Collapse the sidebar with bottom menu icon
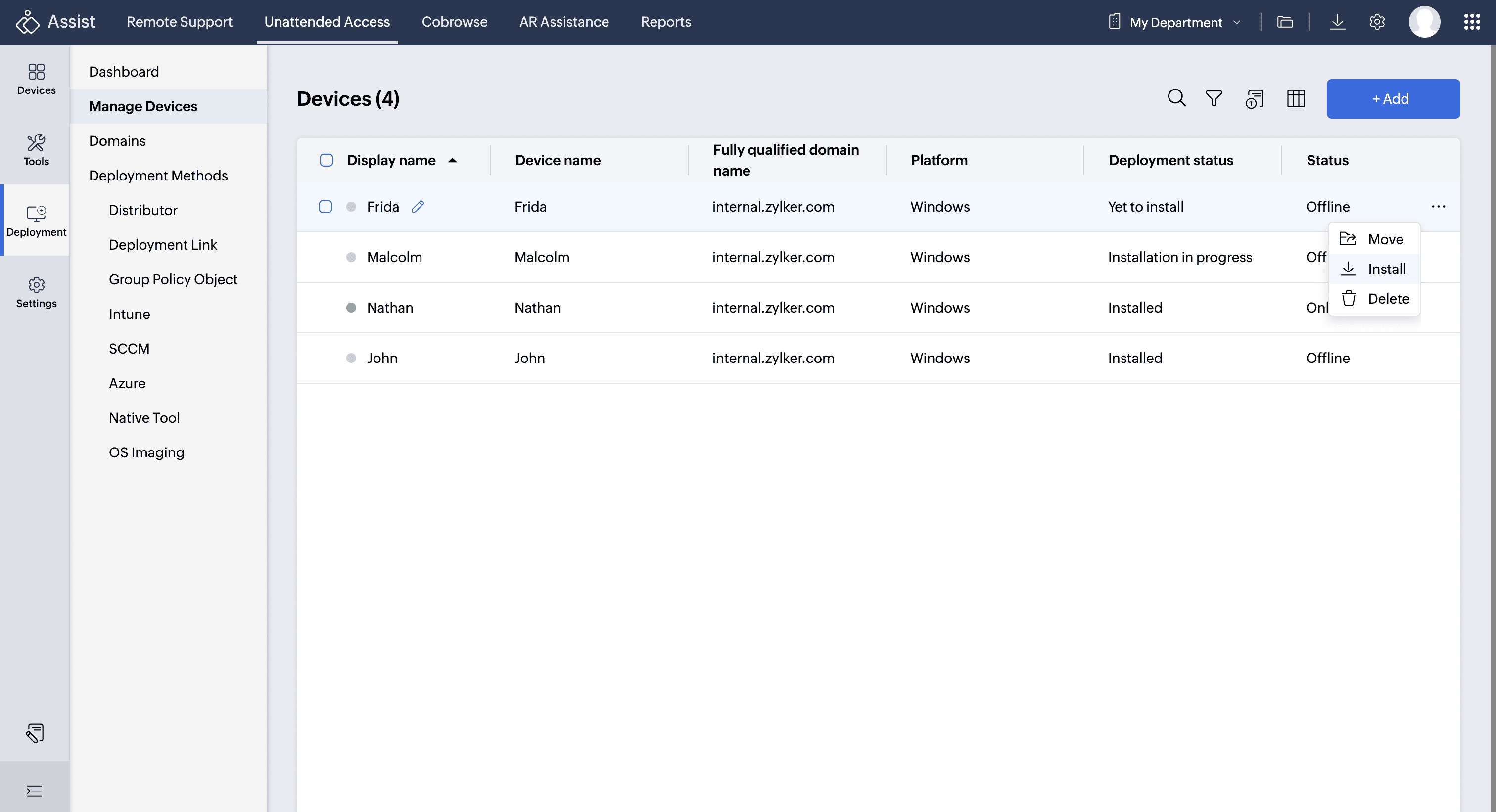The width and height of the screenshot is (1496, 812). pyautogui.click(x=34, y=791)
